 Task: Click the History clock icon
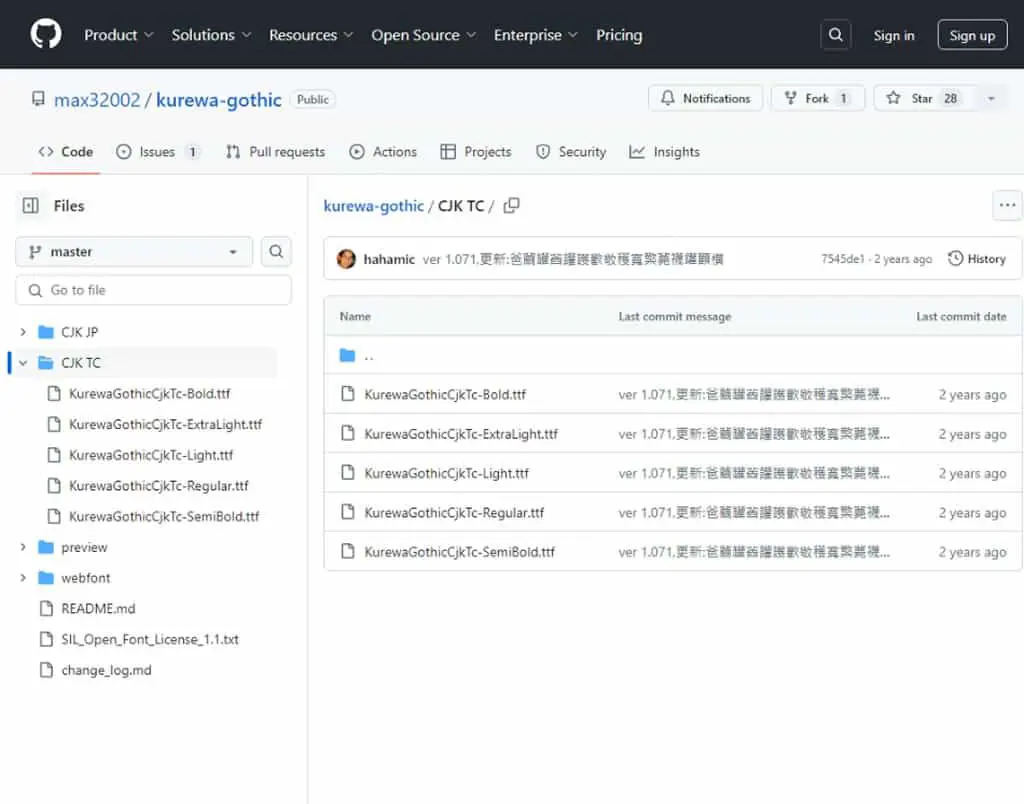pos(955,259)
